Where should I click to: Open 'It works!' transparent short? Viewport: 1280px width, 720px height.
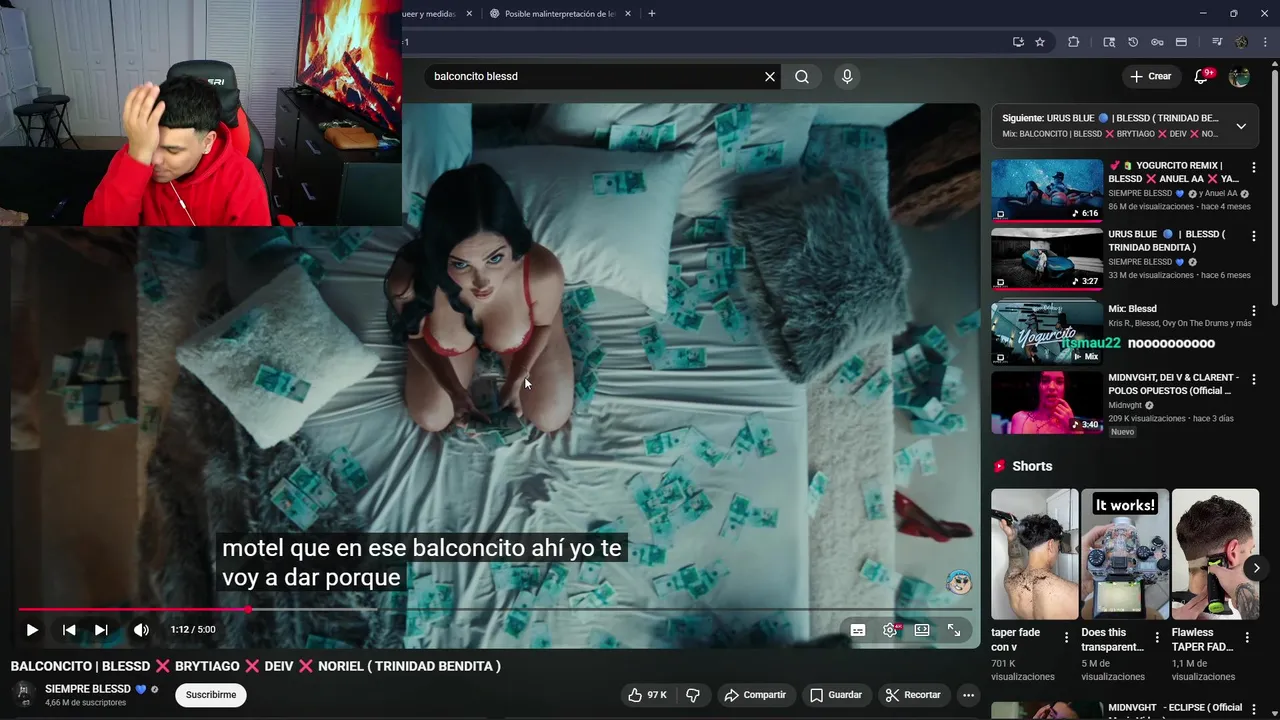pyautogui.click(x=1125, y=554)
